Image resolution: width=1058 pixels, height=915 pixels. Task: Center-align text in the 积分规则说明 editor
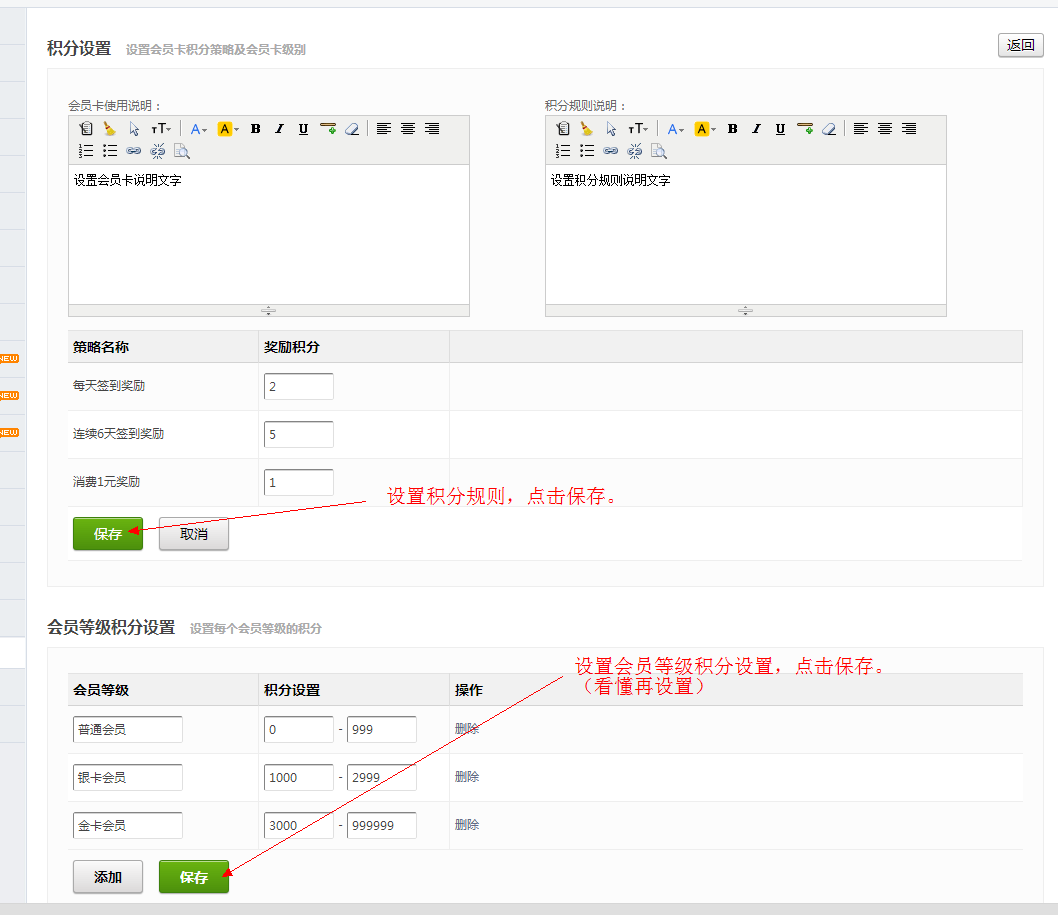[x=885, y=129]
